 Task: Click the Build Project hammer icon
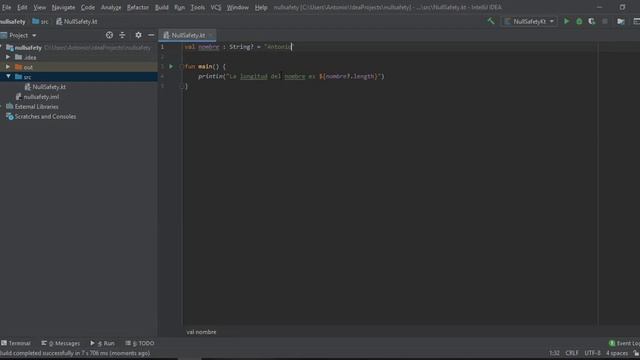pyautogui.click(x=491, y=21)
